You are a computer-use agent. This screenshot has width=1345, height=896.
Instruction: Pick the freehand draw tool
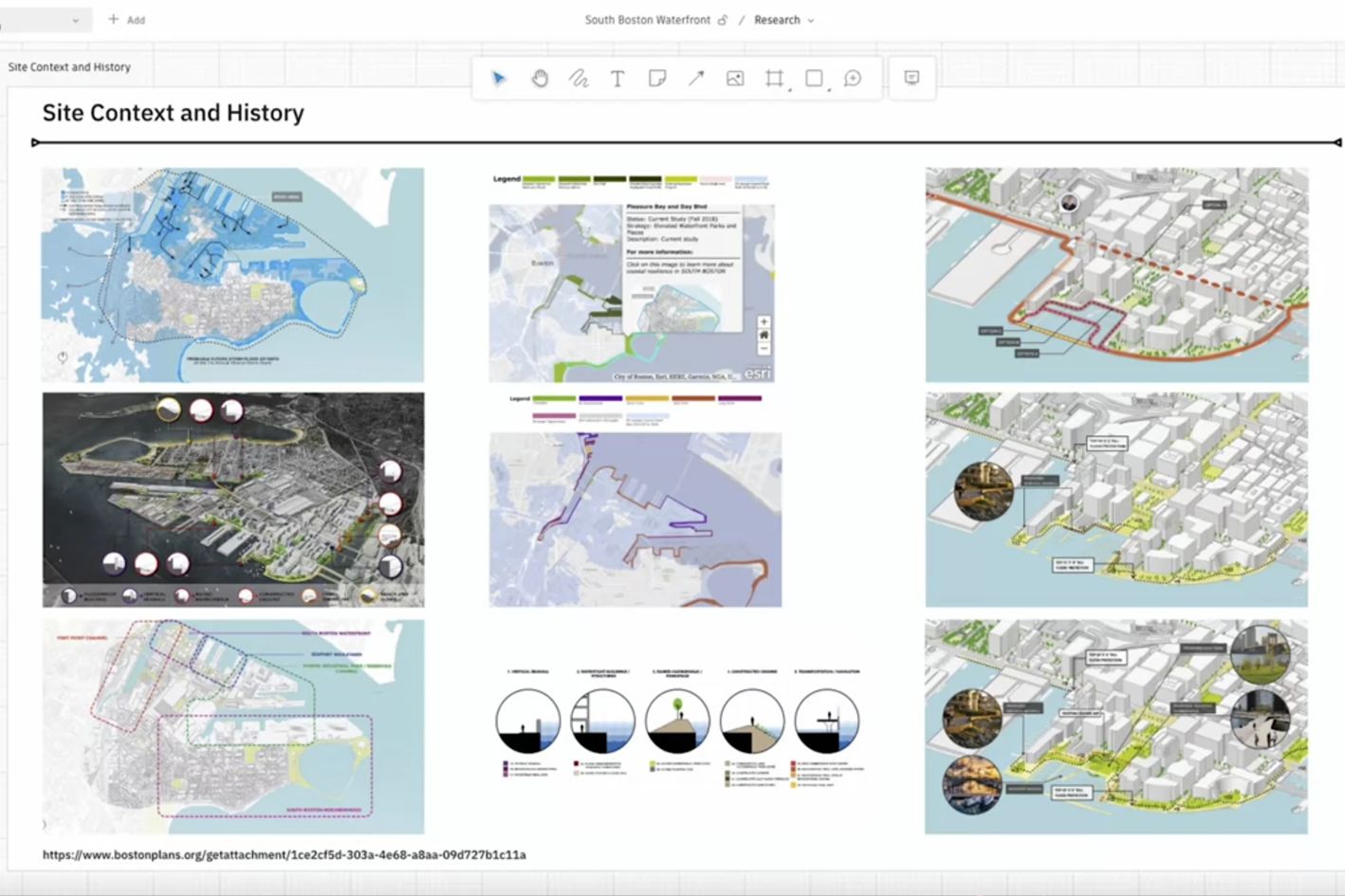[580, 78]
